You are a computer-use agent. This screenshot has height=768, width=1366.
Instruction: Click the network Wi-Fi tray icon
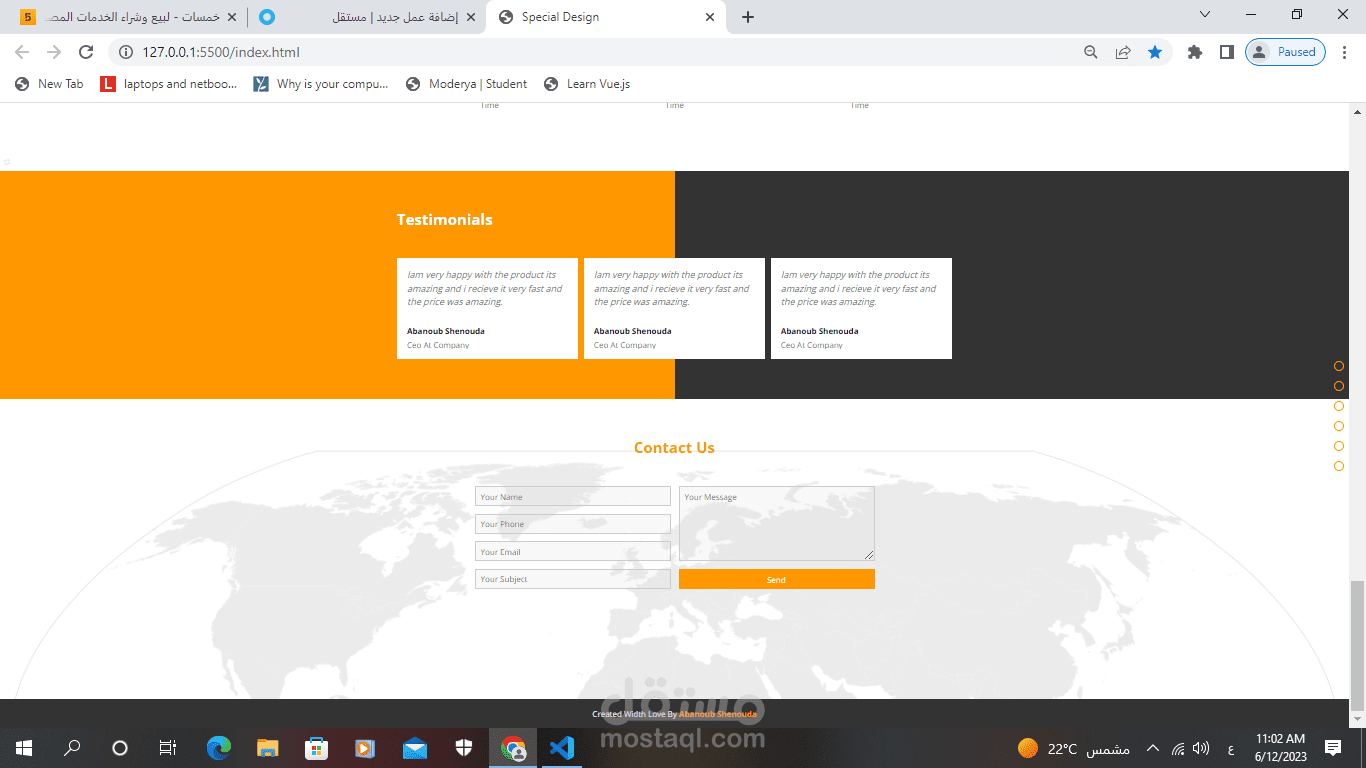1178,748
